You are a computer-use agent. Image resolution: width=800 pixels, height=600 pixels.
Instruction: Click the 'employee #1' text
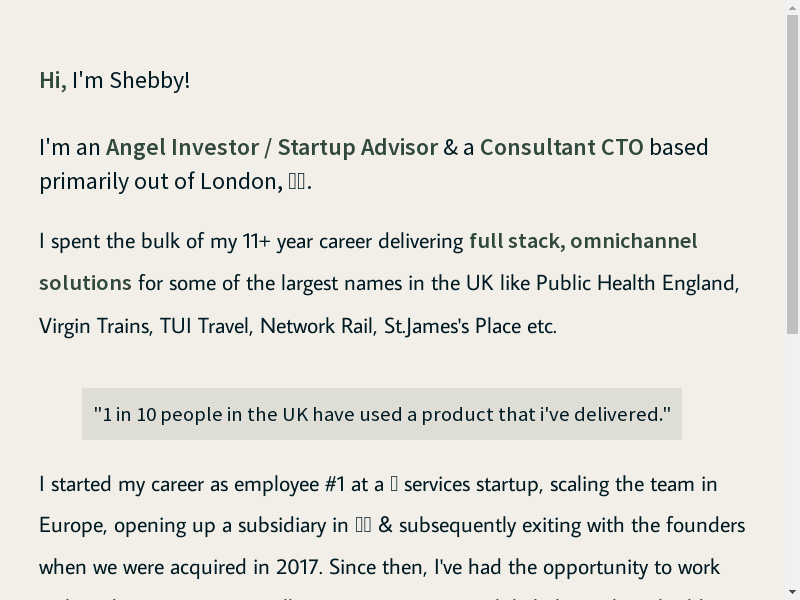pos(289,484)
